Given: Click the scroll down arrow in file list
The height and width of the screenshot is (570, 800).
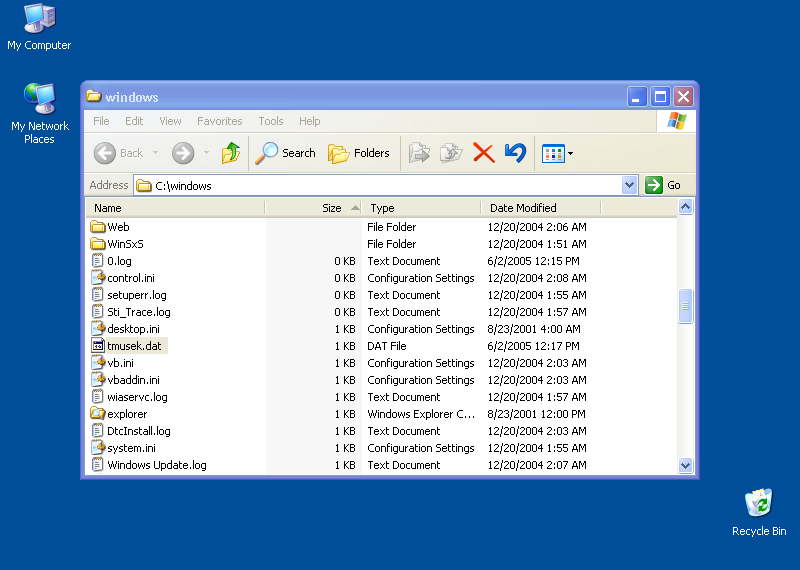Looking at the screenshot, I should pos(685,465).
